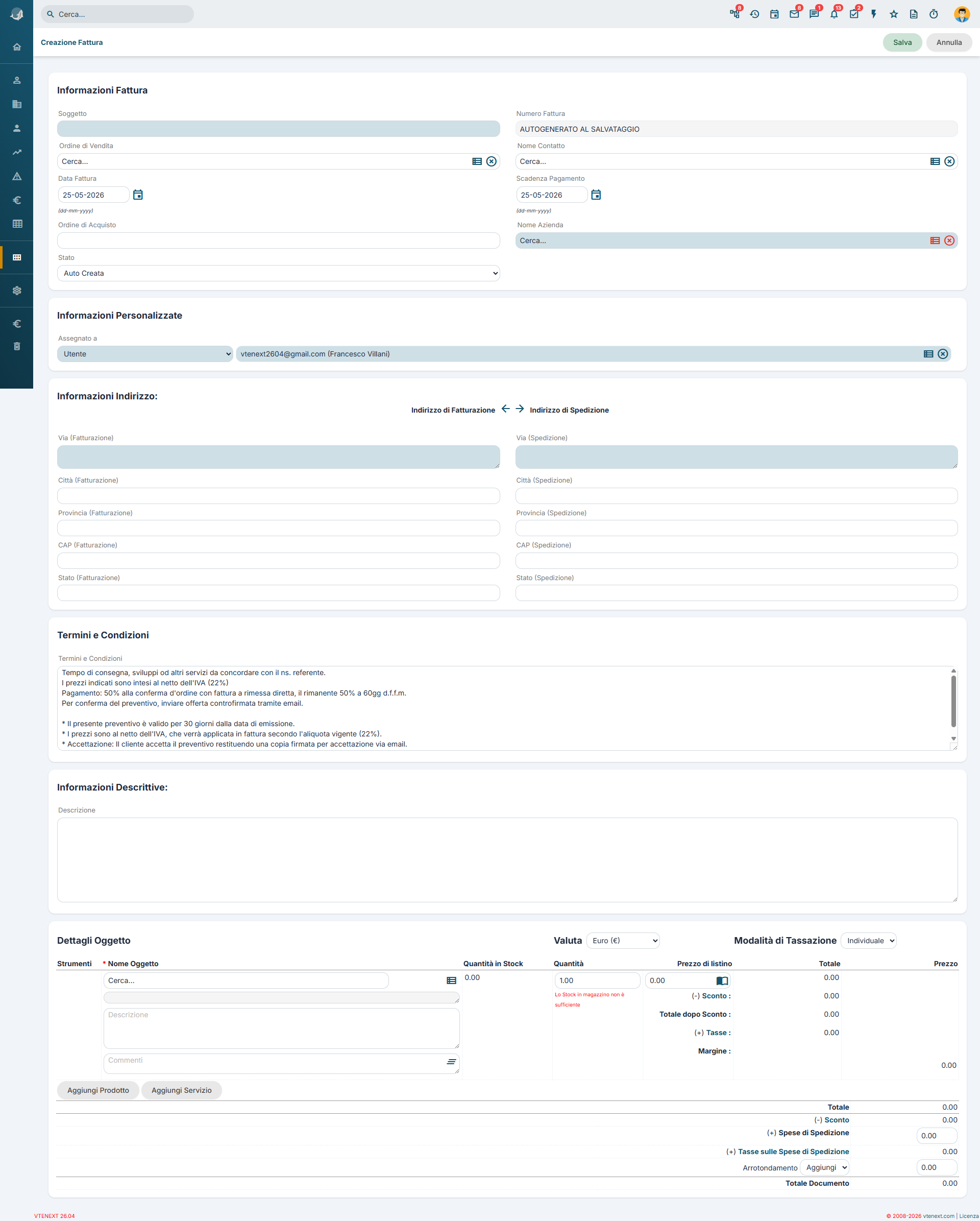Click the Salva button
This screenshot has height=1221, width=980.
point(902,42)
